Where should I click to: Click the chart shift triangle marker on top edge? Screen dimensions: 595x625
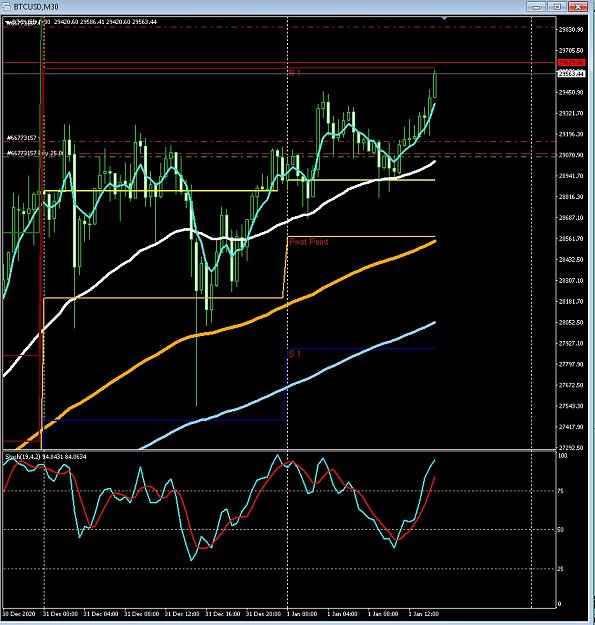[444, 18]
